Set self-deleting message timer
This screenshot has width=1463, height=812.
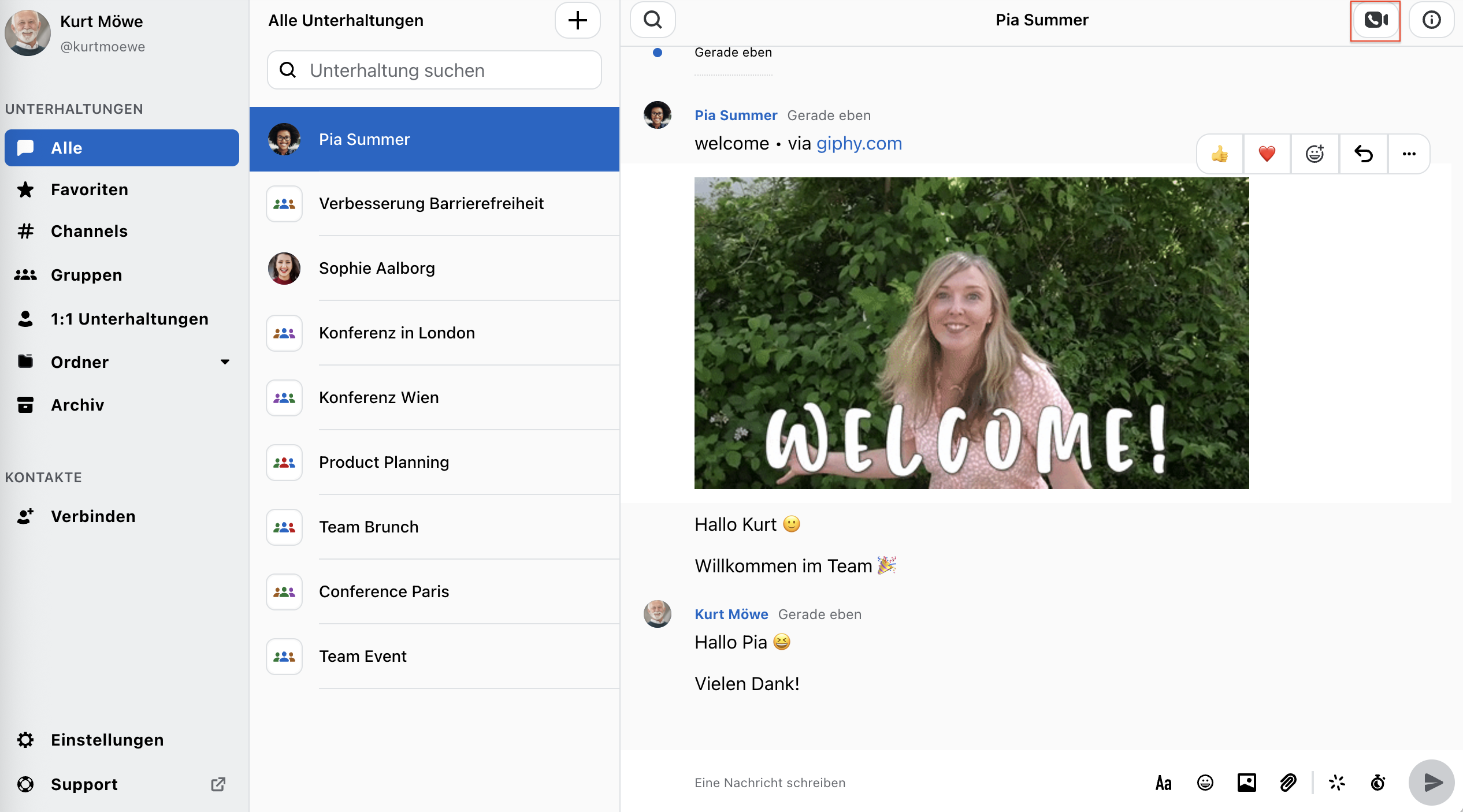click(x=1378, y=783)
